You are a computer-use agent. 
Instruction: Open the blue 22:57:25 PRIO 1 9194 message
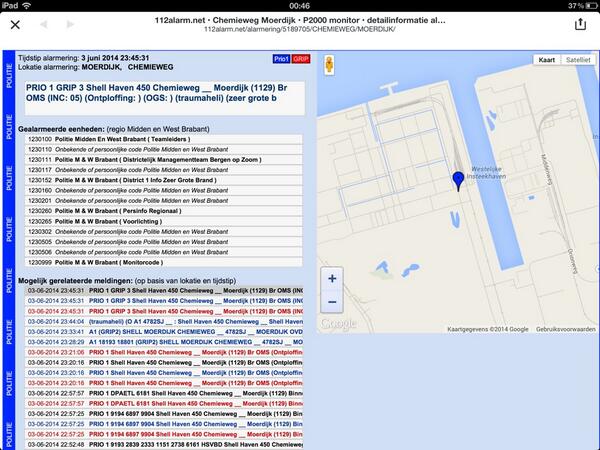pyautogui.click(x=165, y=424)
